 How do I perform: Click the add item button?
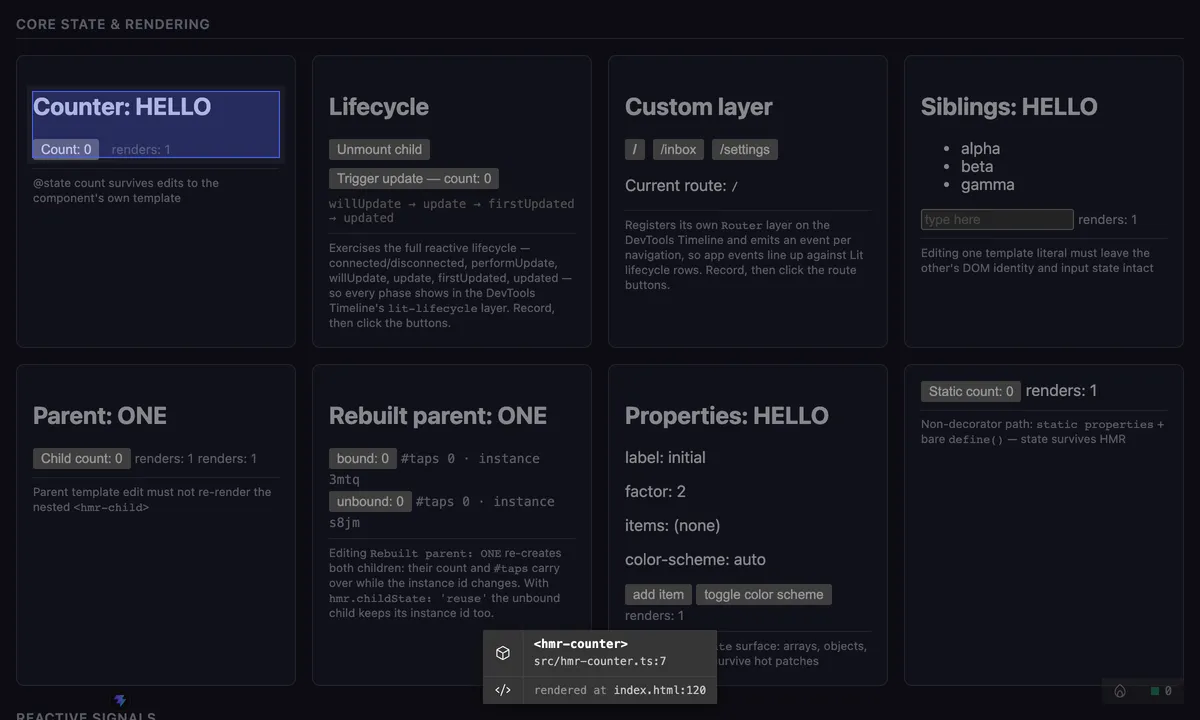click(658, 594)
